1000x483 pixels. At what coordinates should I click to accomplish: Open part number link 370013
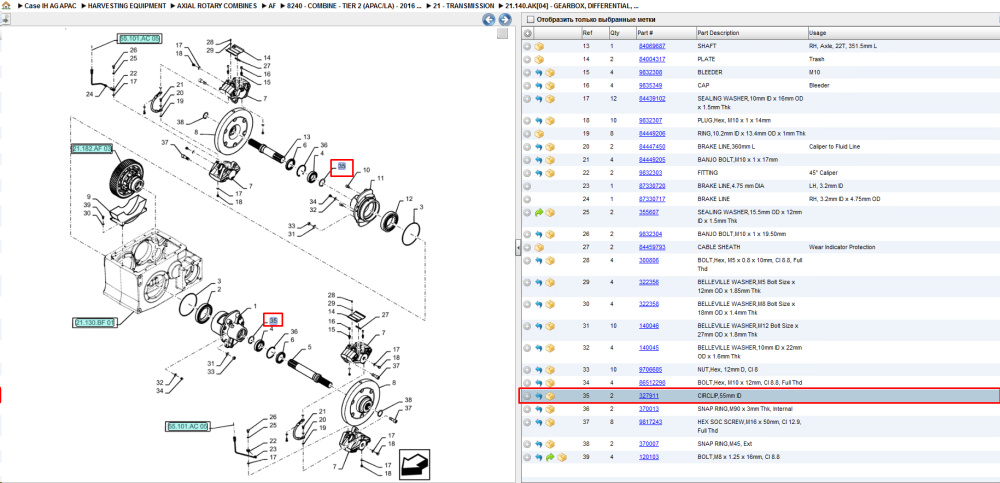649,409
